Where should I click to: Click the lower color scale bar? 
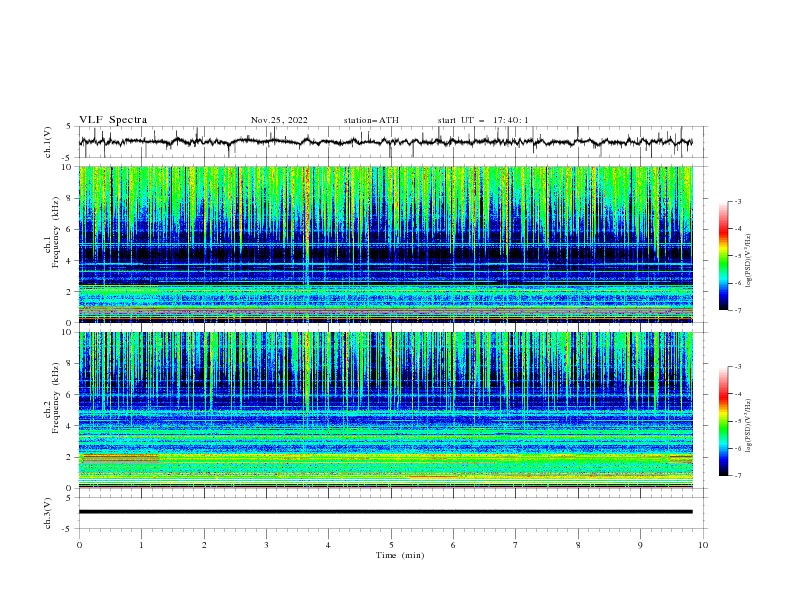[723, 421]
